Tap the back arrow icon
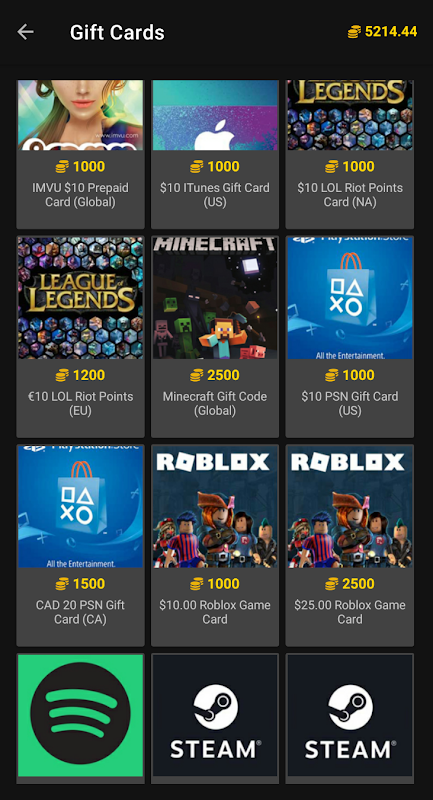433x800 pixels. (26, 32)
